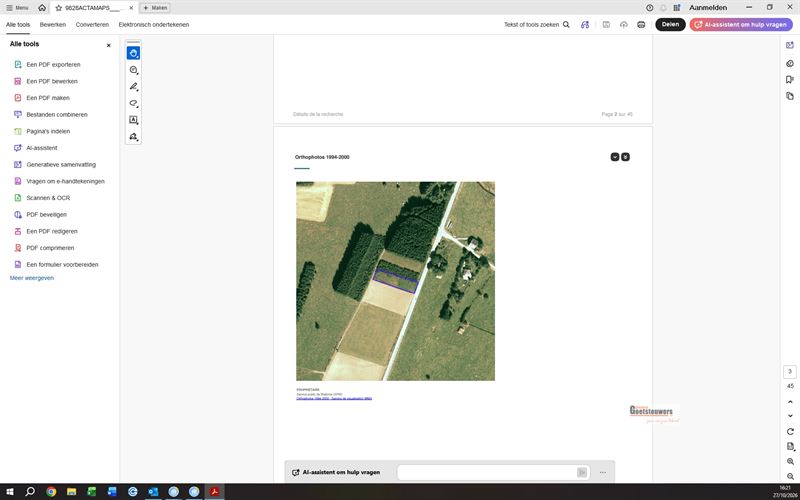Screen dimensions: 800x500
Task: Open the page thumbnails panel in right rail
Action: click(790, 96)
